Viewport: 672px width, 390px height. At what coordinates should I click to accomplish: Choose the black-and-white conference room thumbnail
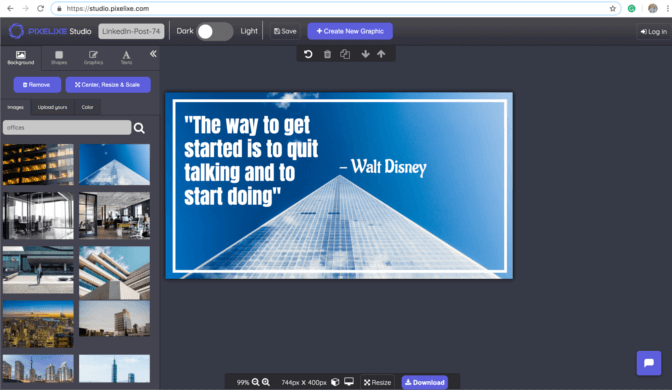click(x=38, y=216)
